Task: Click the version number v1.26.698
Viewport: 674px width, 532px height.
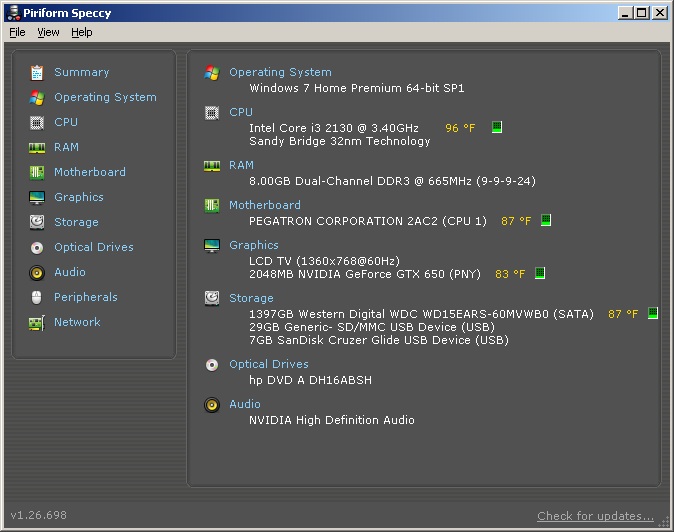Action: tap(39, 515)
